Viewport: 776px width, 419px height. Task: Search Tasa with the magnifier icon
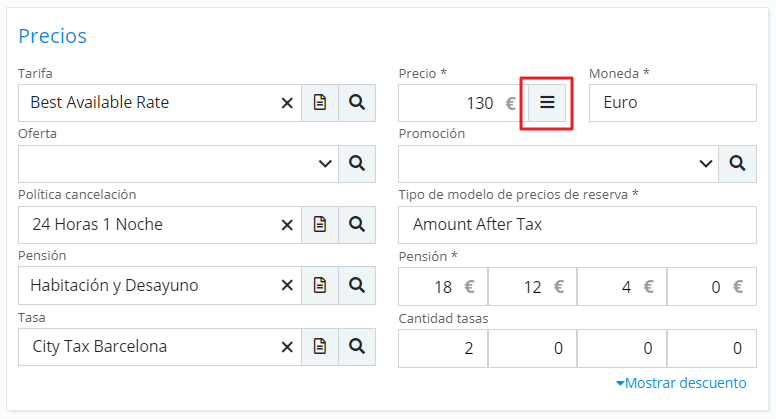[x=357, y=347]
